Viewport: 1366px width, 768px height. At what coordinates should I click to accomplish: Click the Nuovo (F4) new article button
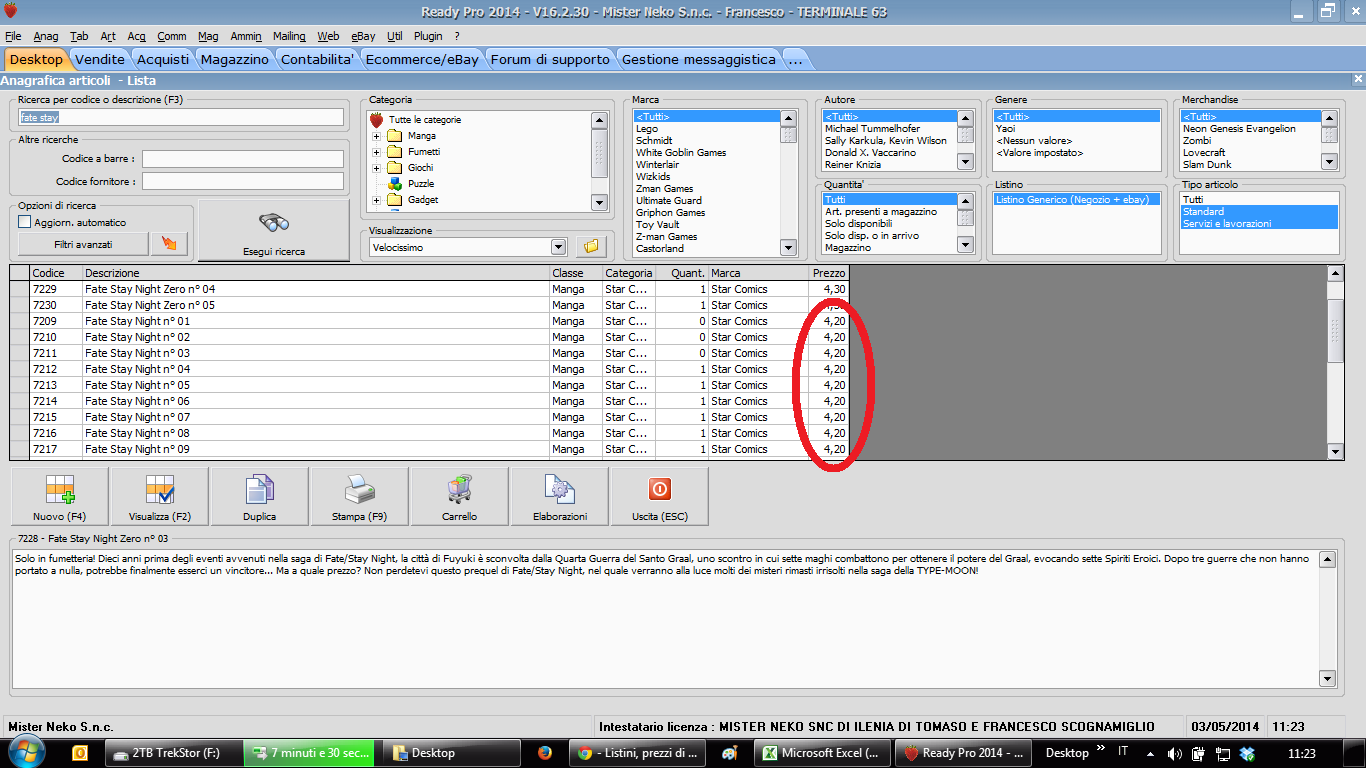point(60,496)
